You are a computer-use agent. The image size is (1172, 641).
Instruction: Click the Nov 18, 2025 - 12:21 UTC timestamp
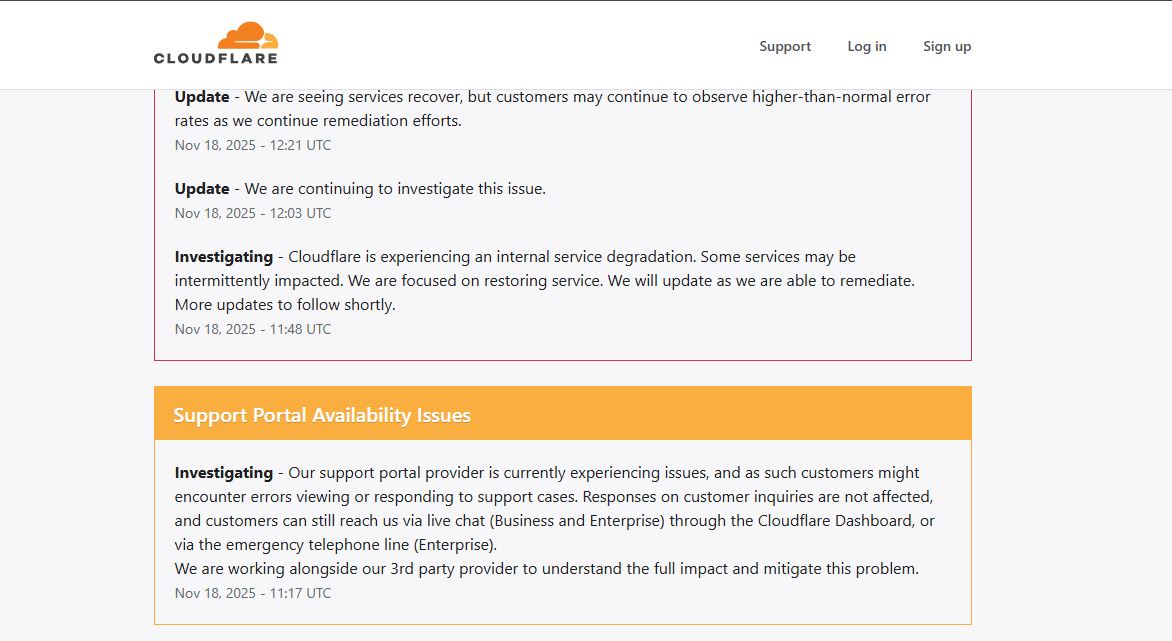pyautogui.click(x=253, y=145)
